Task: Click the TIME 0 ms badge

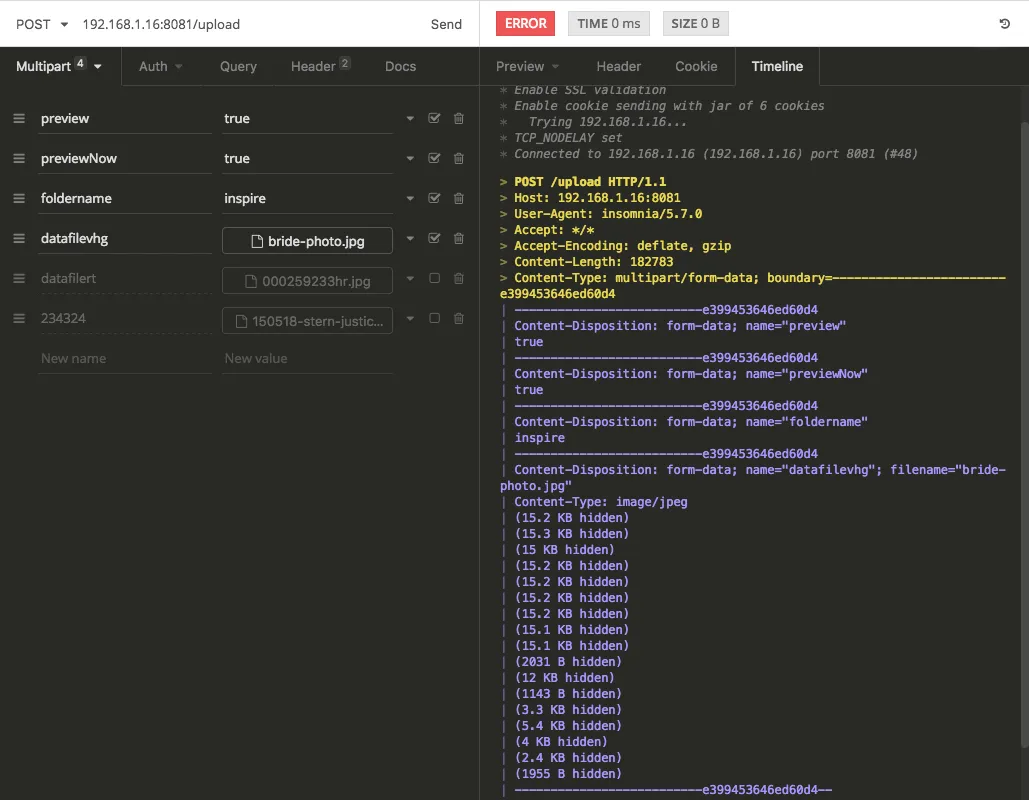Action: pyautogui.click(x=608, y=24)
